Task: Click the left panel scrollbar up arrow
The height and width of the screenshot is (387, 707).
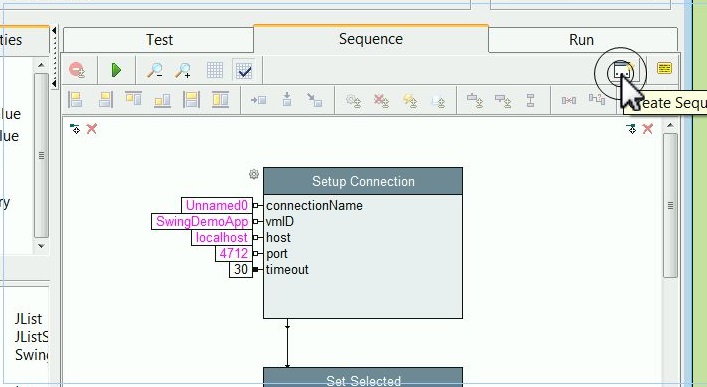Action: click(x=41, y=65)
